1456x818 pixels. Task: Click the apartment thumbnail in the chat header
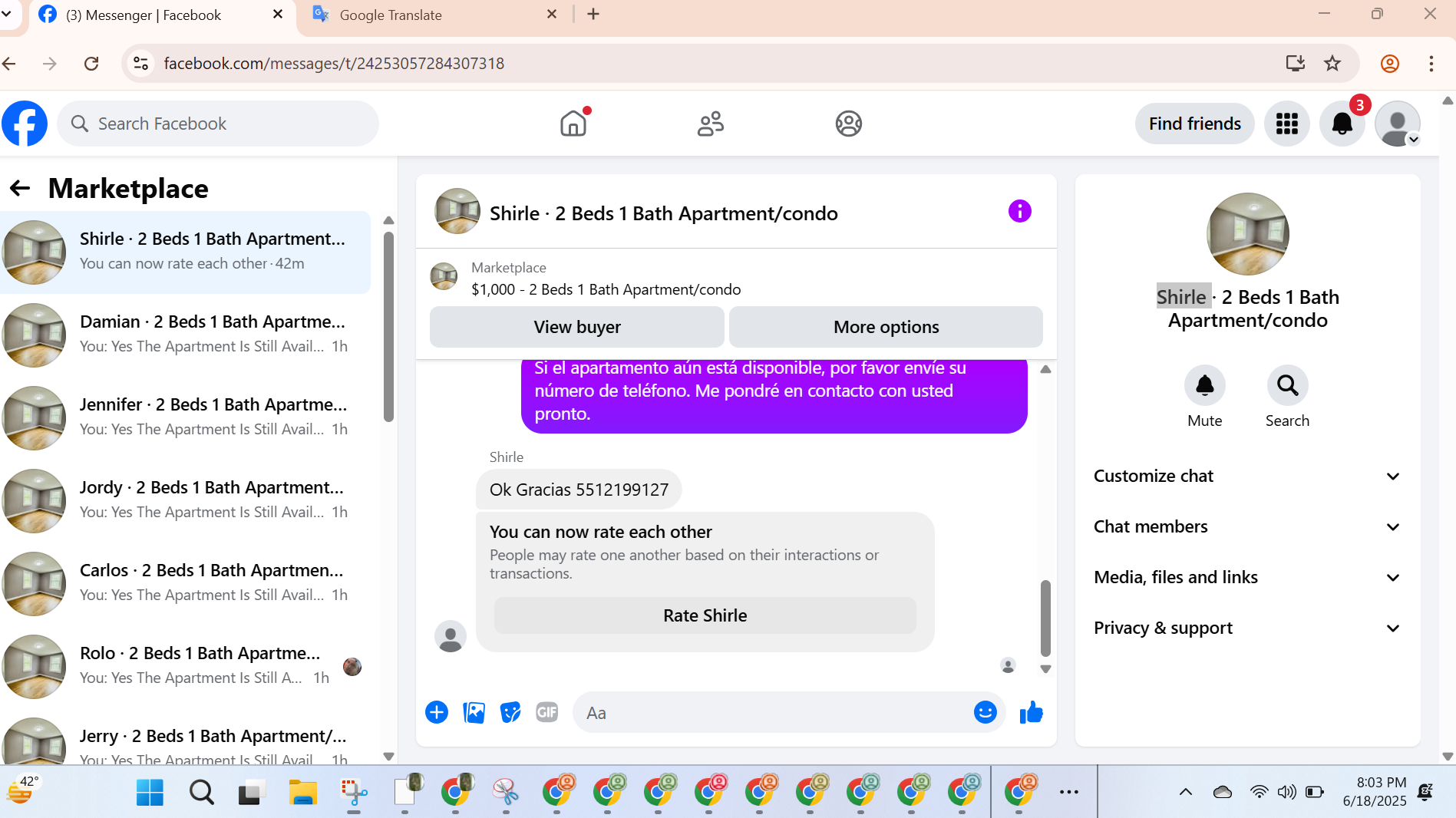[457, 211]
